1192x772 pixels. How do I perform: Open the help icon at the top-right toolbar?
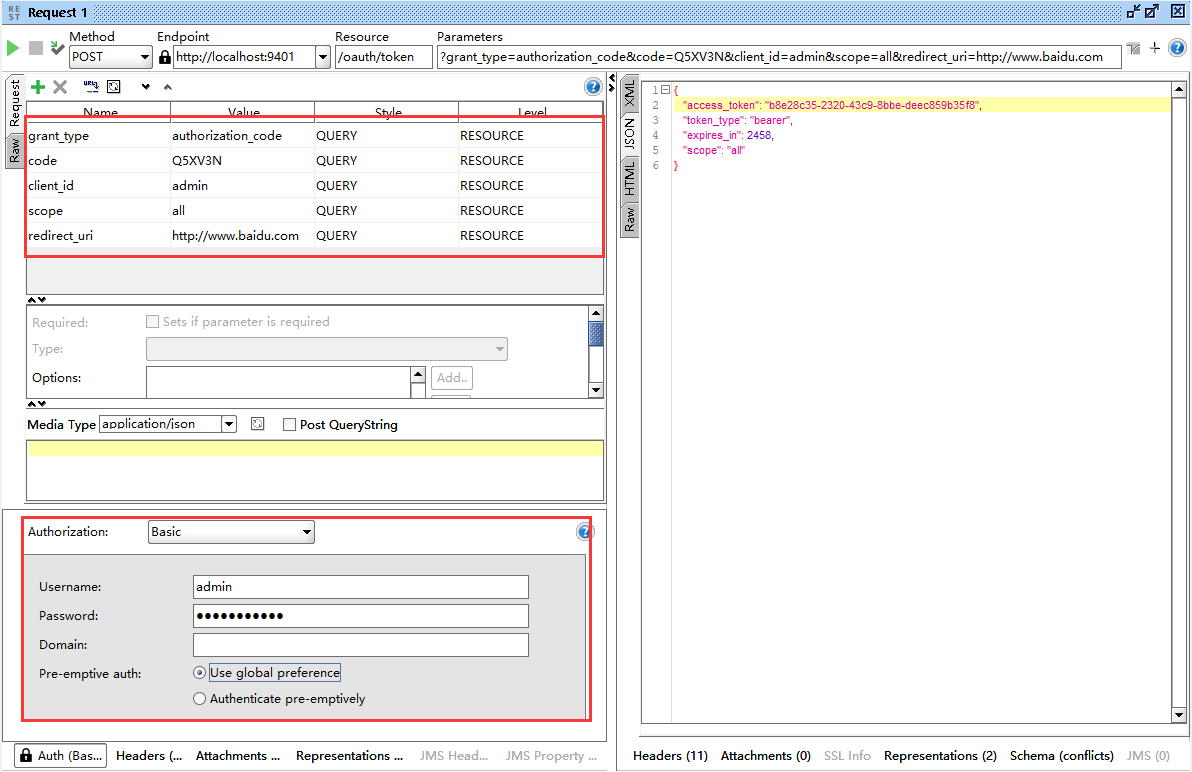(x=1177, y=48)
